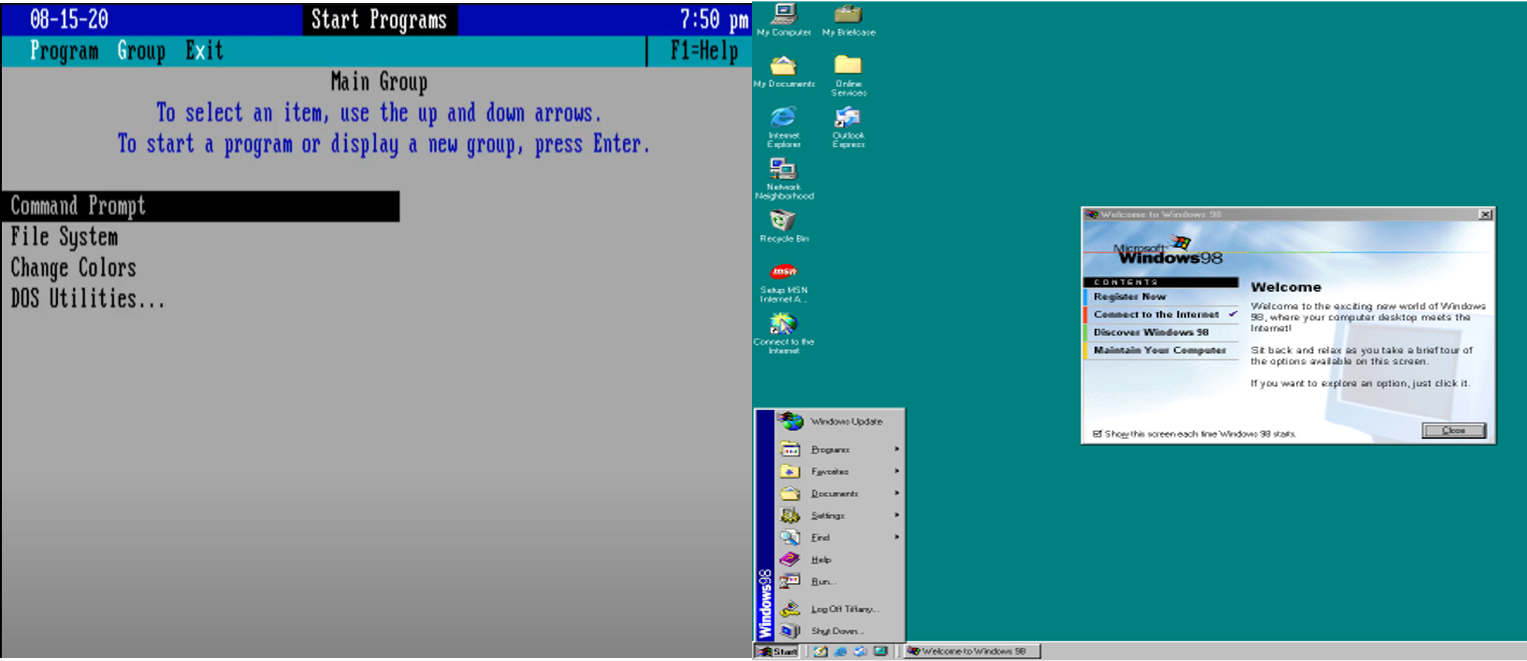
Task: Select File System in the Main Group list
Action: coord(200,237)
